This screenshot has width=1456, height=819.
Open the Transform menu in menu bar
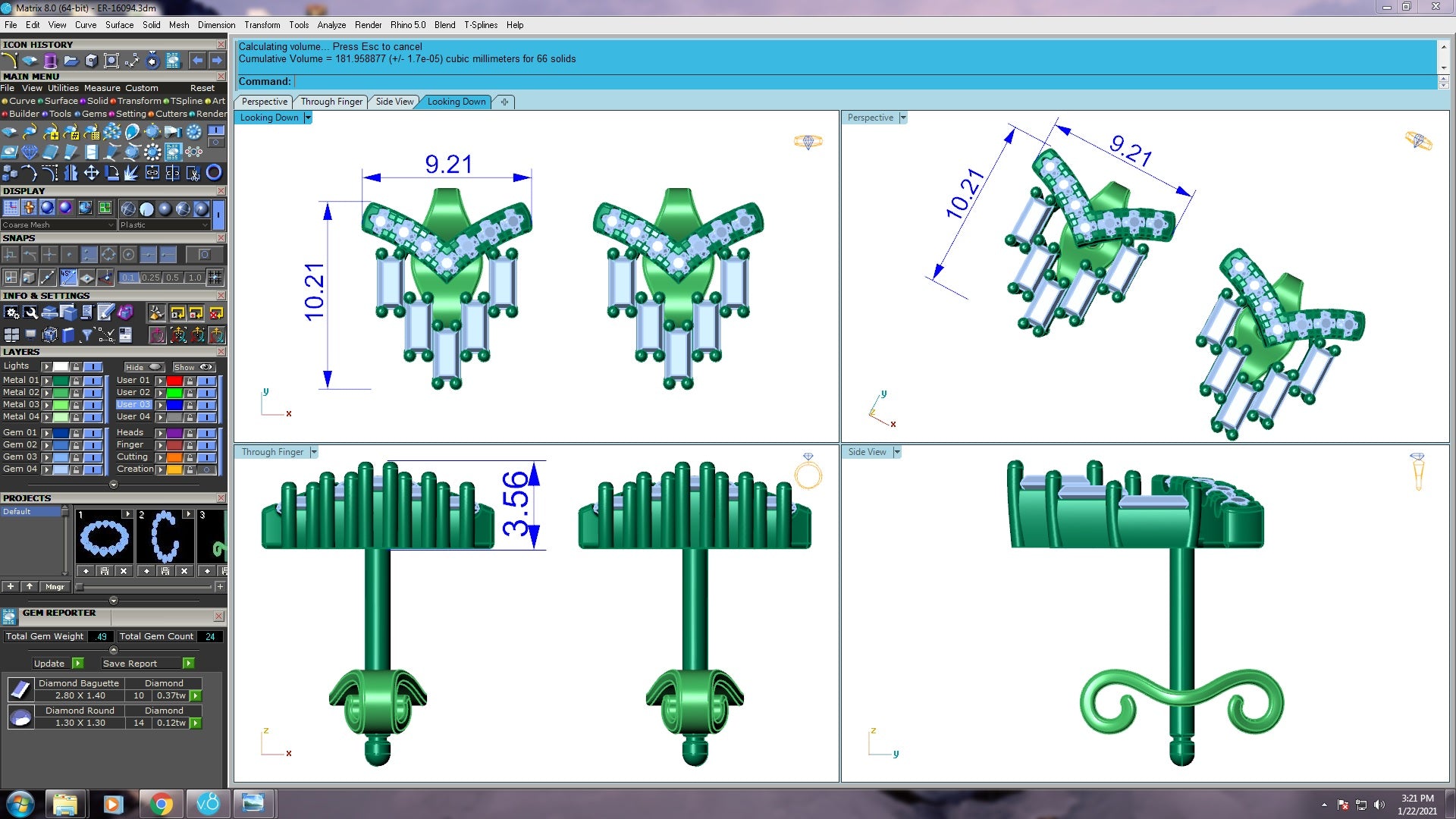tap(262, 25)
